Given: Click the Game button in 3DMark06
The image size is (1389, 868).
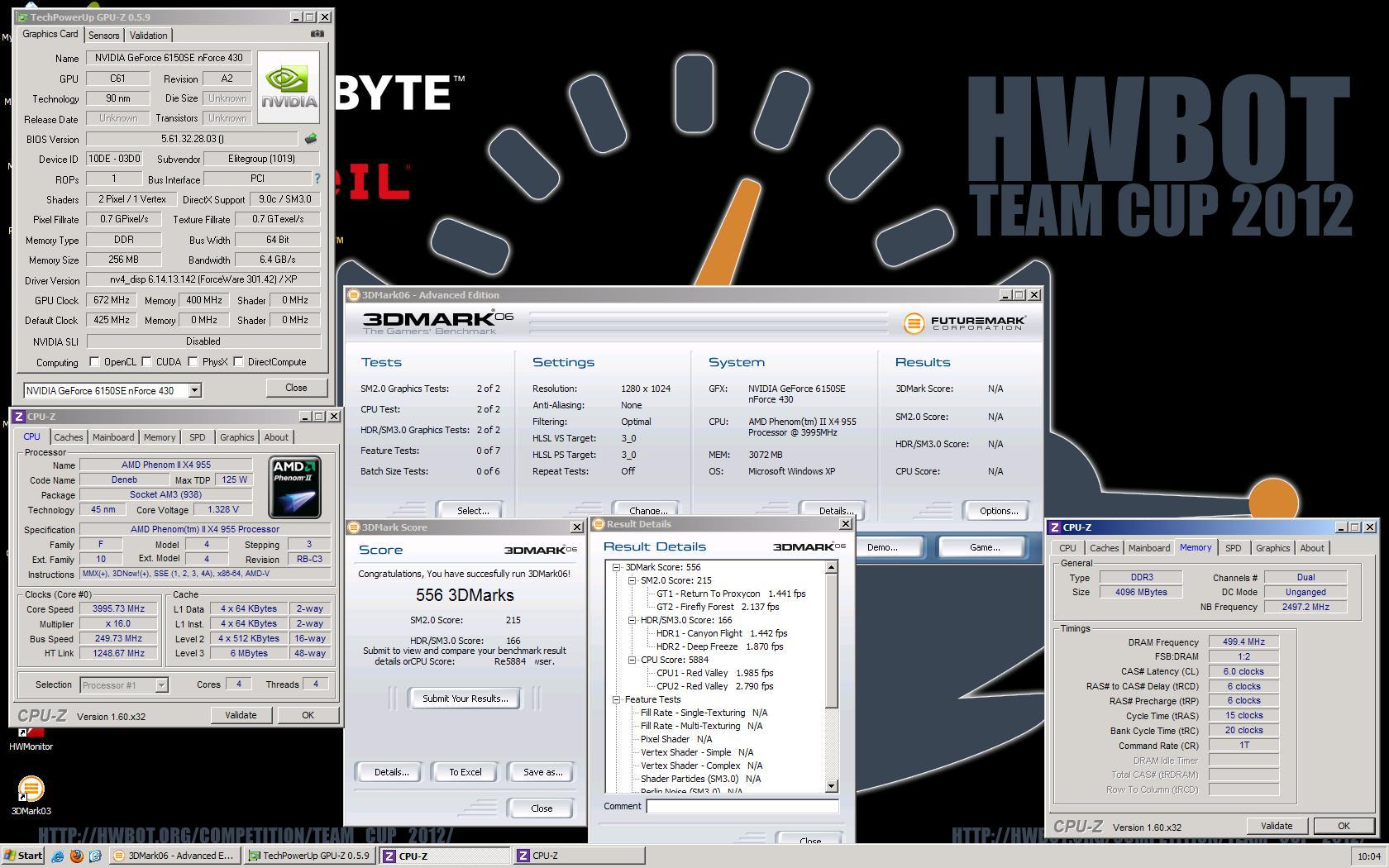Looking at the screenshot, I should coord(984,547).
